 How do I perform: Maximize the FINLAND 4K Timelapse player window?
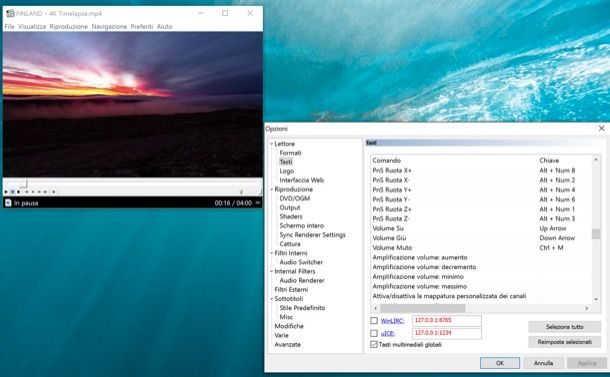(x=225, y=13)
